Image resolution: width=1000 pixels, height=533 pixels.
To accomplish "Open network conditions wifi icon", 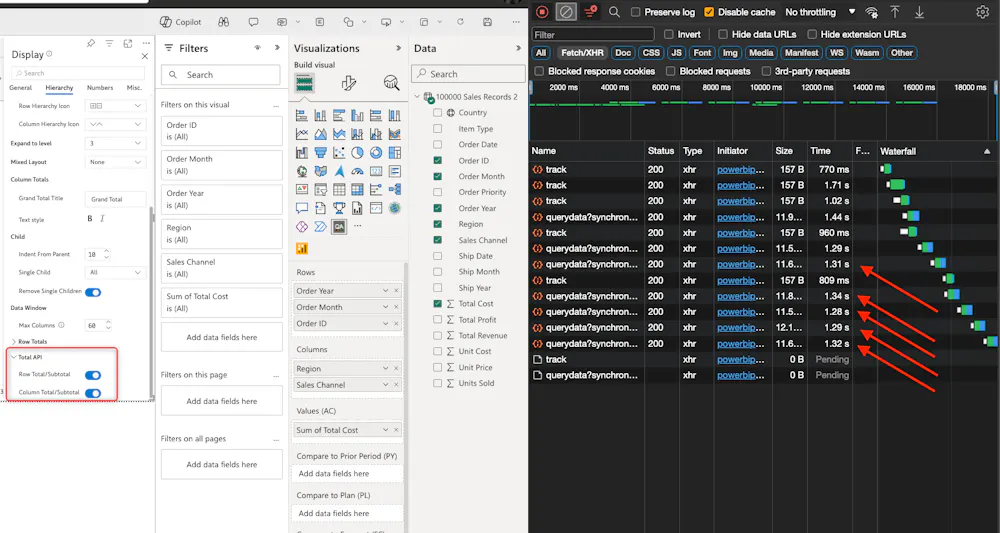I will coord(871,12).
